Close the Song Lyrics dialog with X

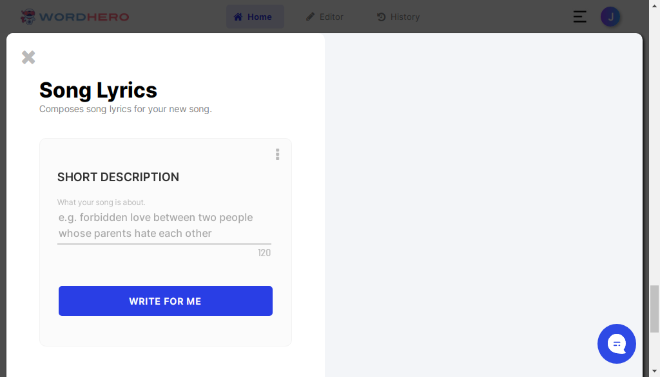coord(29,57)
